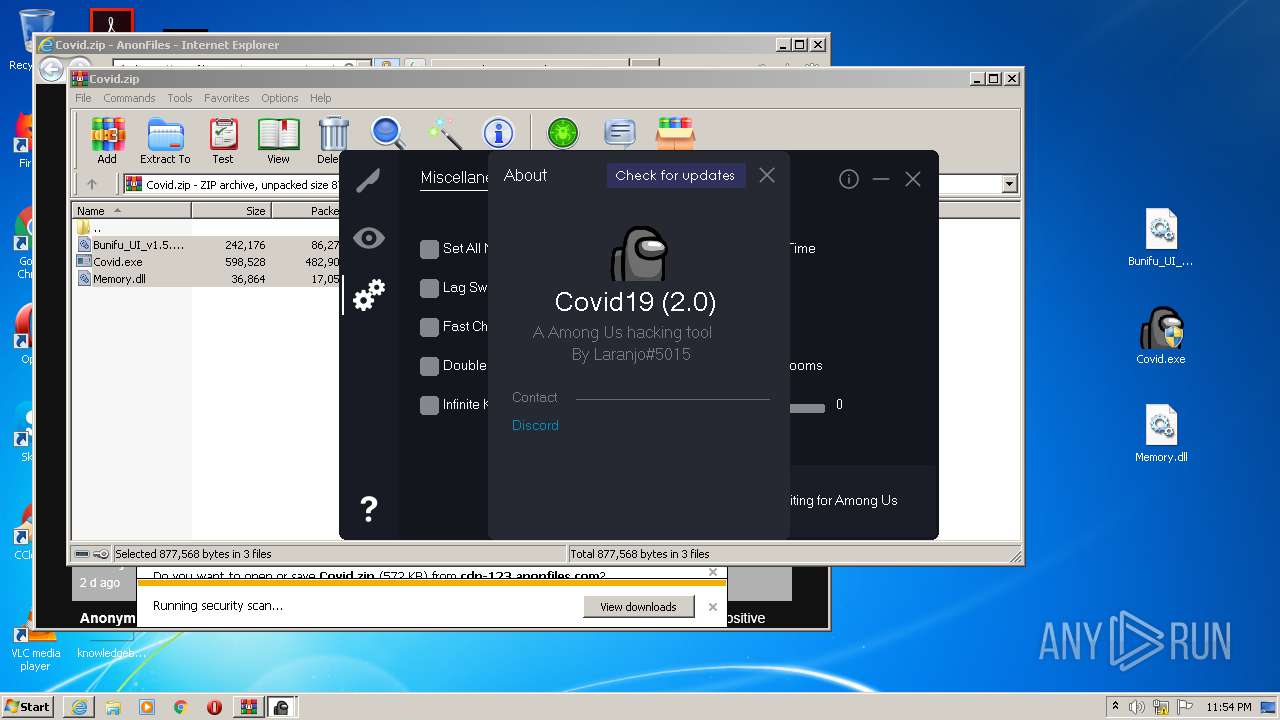Viewport: 1280px width, 720px height.
Task: Click WinRAR Find magnifier icon
Action: point(388,133)
